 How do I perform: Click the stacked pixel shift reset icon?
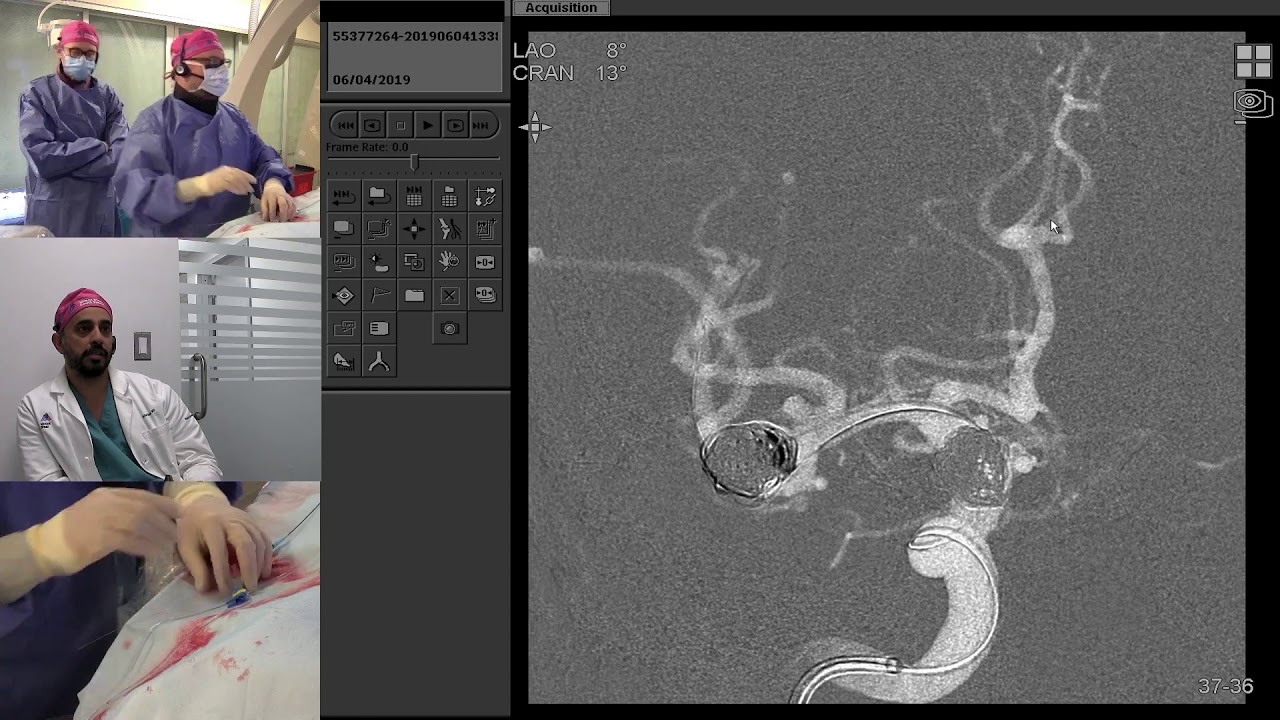[485, 295]
